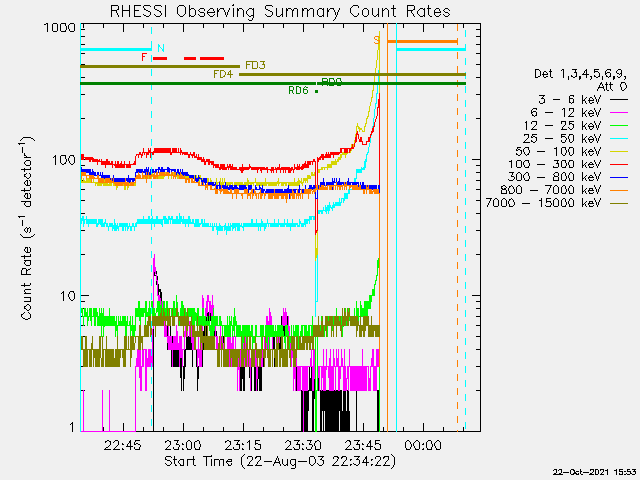Click orange line swatch for 800 - 7000 keV
The height and width of the screenshot is (480, 640).
click(x=619, y=190)
